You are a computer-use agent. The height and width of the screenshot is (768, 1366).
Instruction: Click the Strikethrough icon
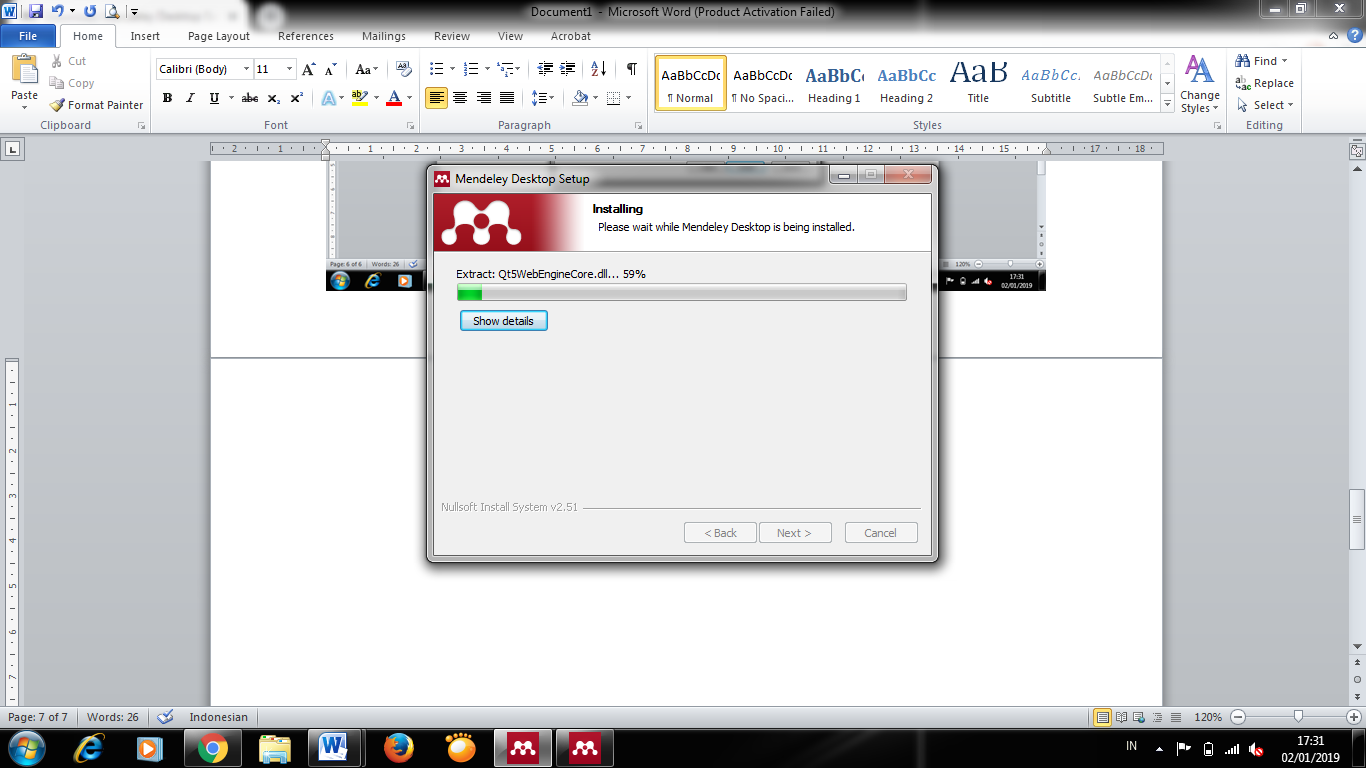(250, 98)
